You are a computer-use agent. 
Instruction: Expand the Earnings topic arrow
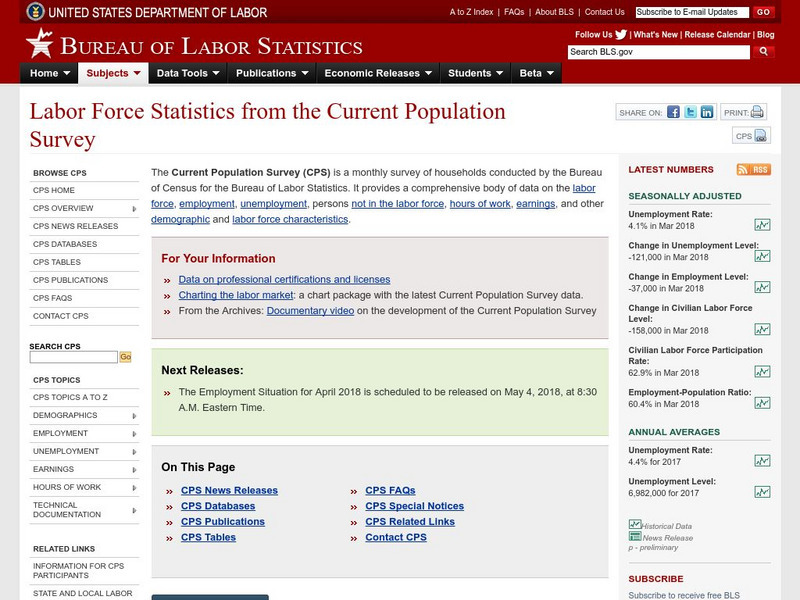(134, 470)
